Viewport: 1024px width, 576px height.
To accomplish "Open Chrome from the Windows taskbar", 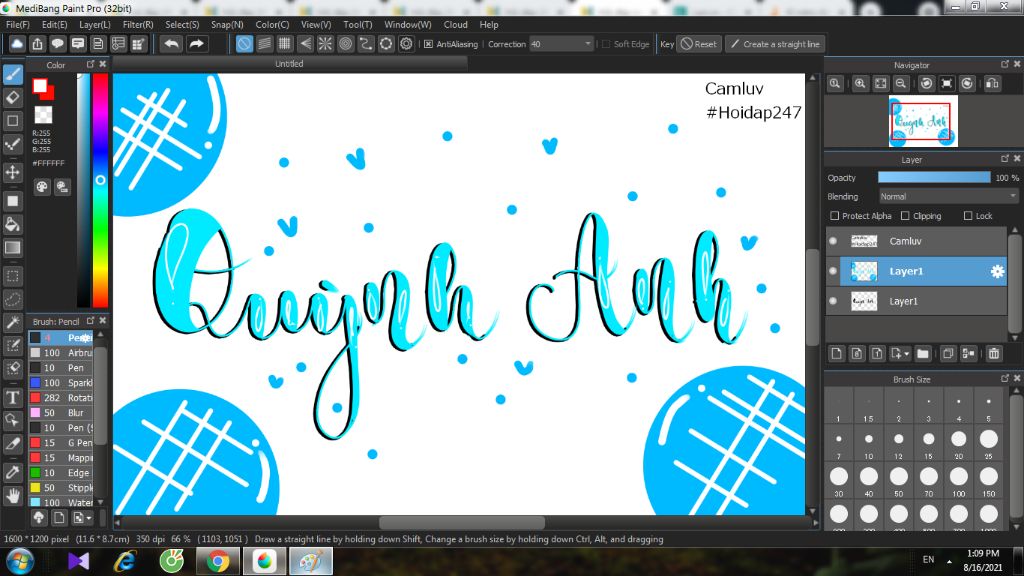I will tap(218, 561).
